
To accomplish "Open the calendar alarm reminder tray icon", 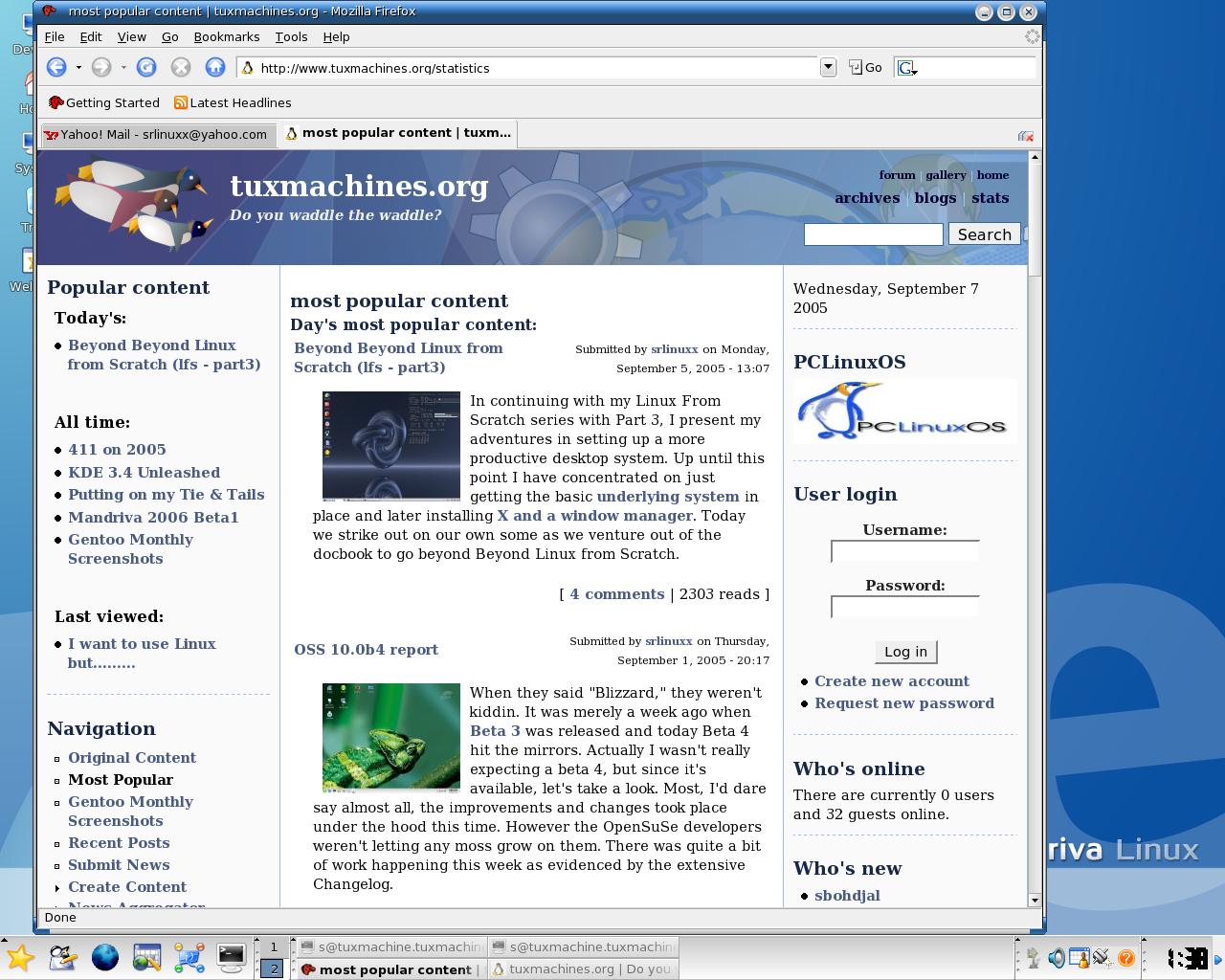I will 1080,958.
